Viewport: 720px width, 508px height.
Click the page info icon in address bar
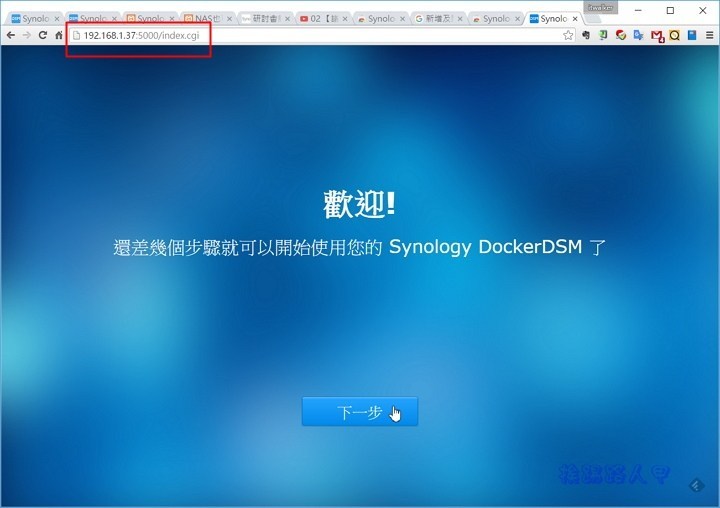[x=77, y=35]
